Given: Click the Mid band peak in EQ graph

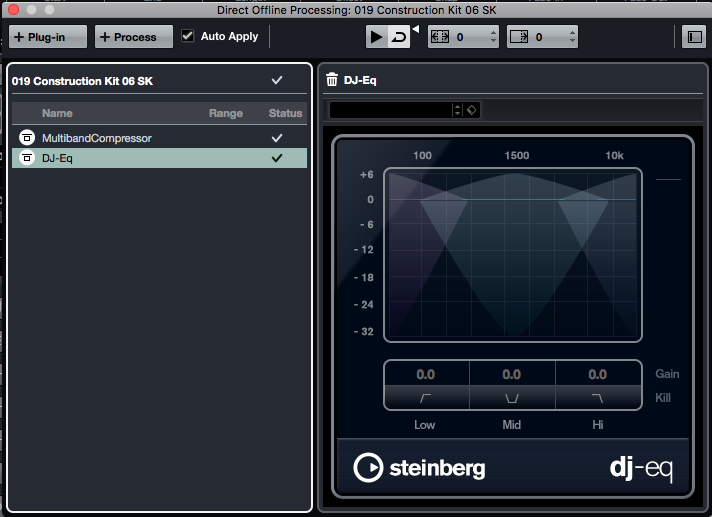Looking at the screenshot, I should (515, 174).
